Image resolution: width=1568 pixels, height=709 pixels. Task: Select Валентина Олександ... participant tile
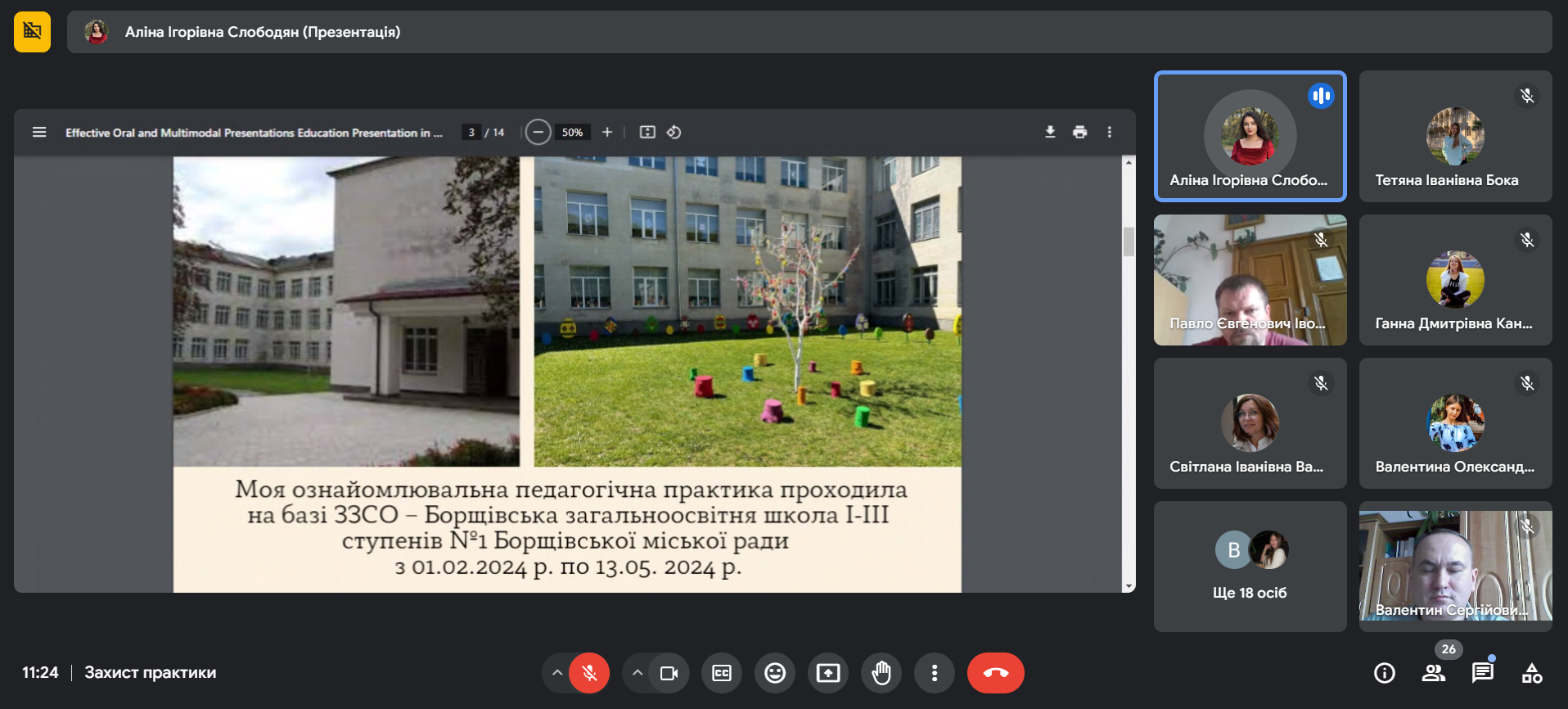click(x=1455, y=423)
